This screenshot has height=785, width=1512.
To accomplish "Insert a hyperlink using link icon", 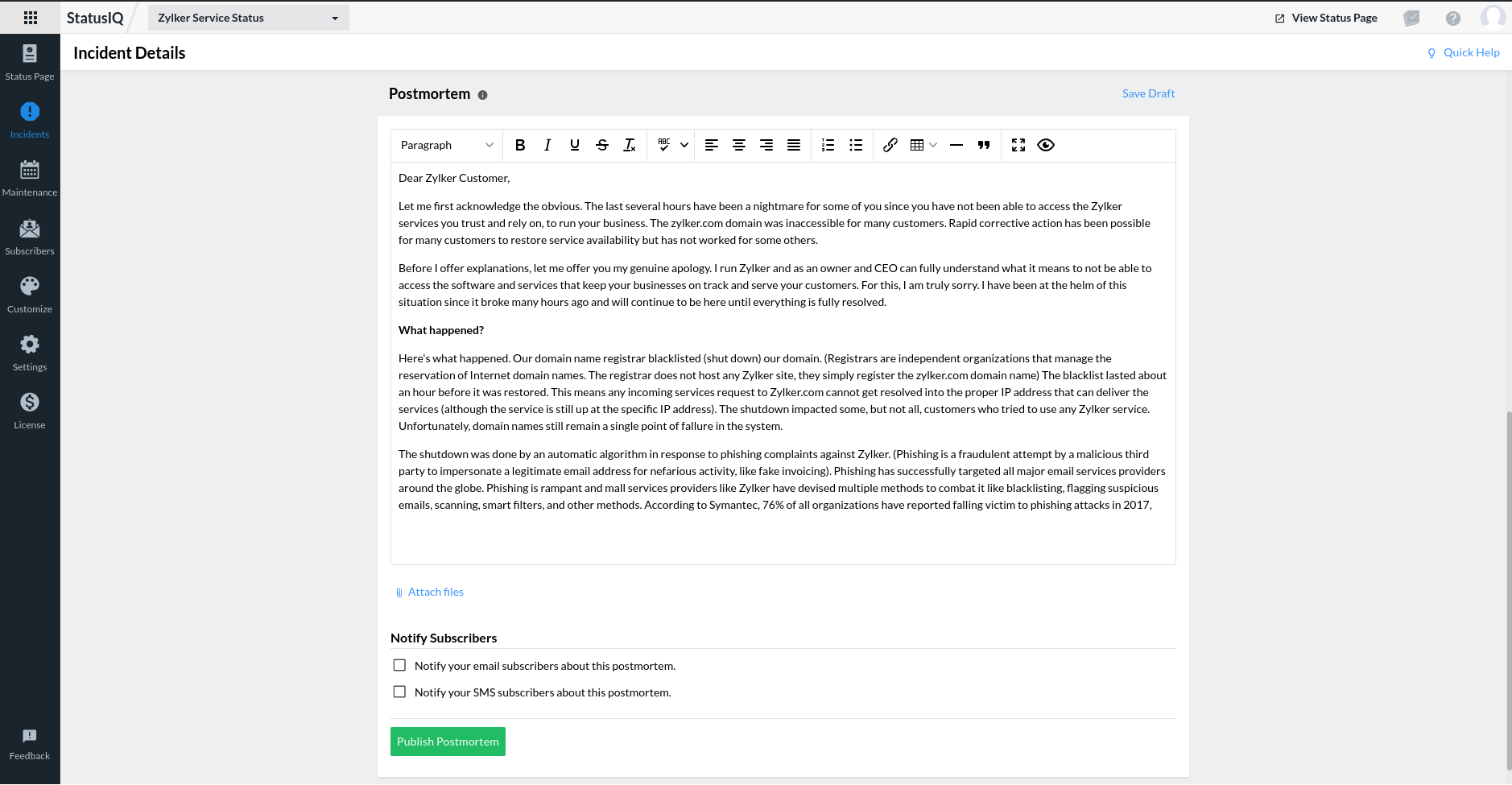I will 890,145.
